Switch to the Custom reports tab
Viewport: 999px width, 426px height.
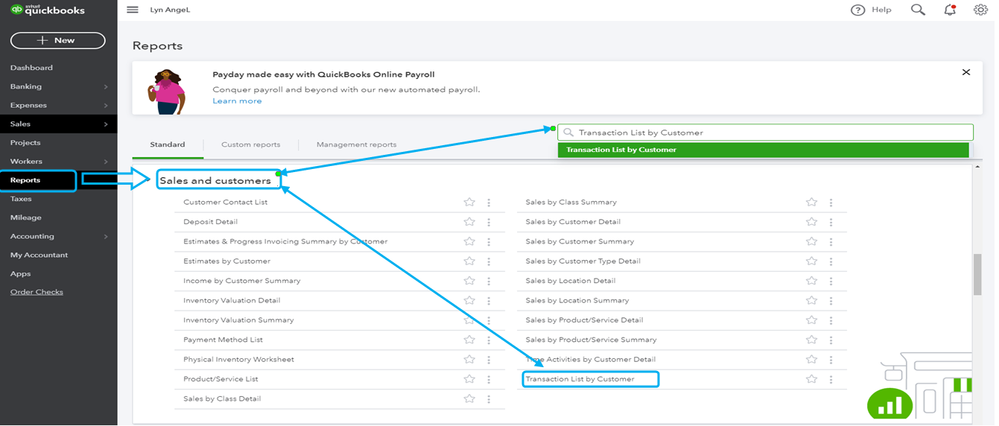point(250,145)
